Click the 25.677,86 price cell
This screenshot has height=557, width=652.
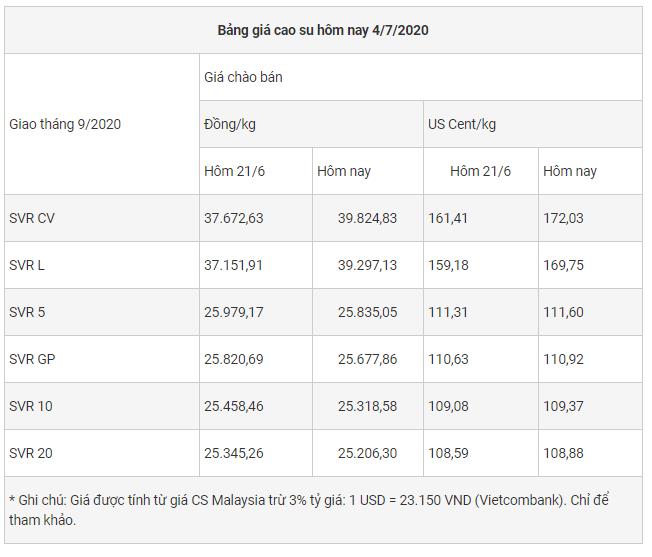[x=367, y=359]
